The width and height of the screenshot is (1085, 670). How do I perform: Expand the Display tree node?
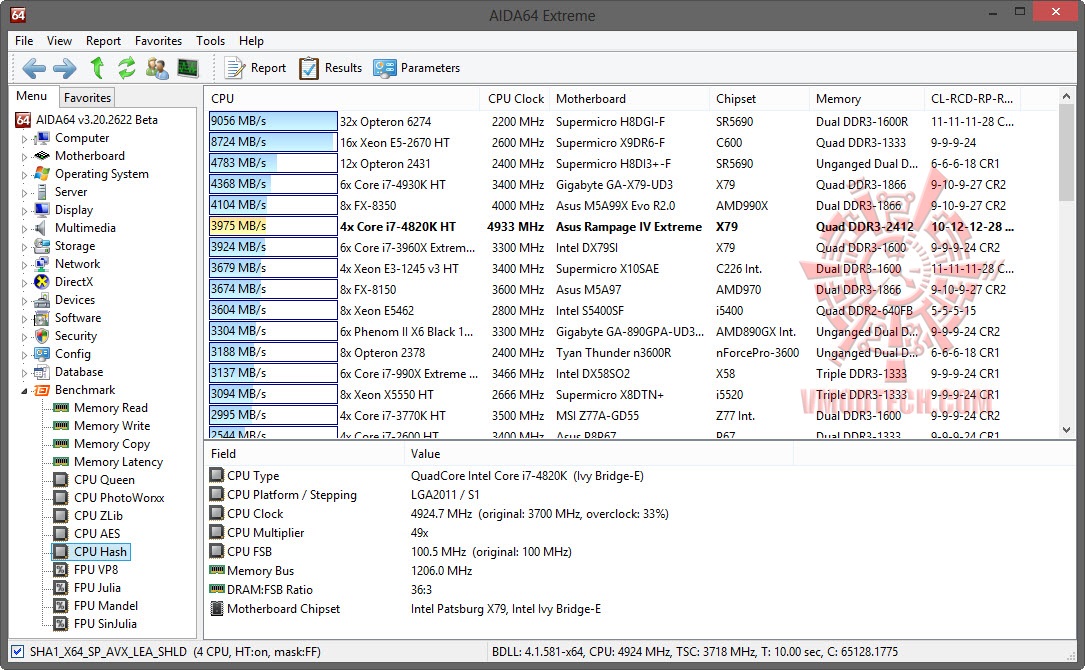(x=24, y=210)
